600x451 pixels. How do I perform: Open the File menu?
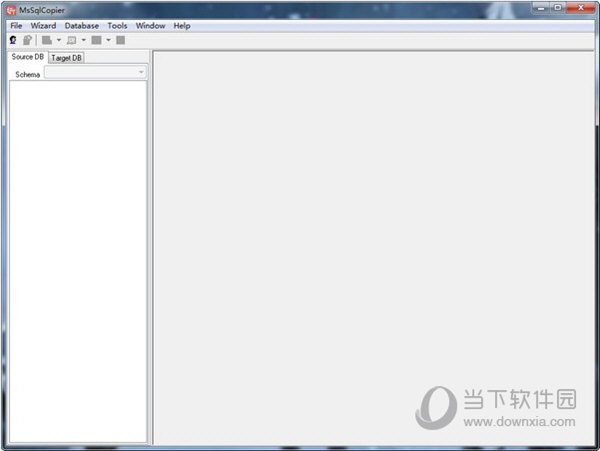pos(16,26)
